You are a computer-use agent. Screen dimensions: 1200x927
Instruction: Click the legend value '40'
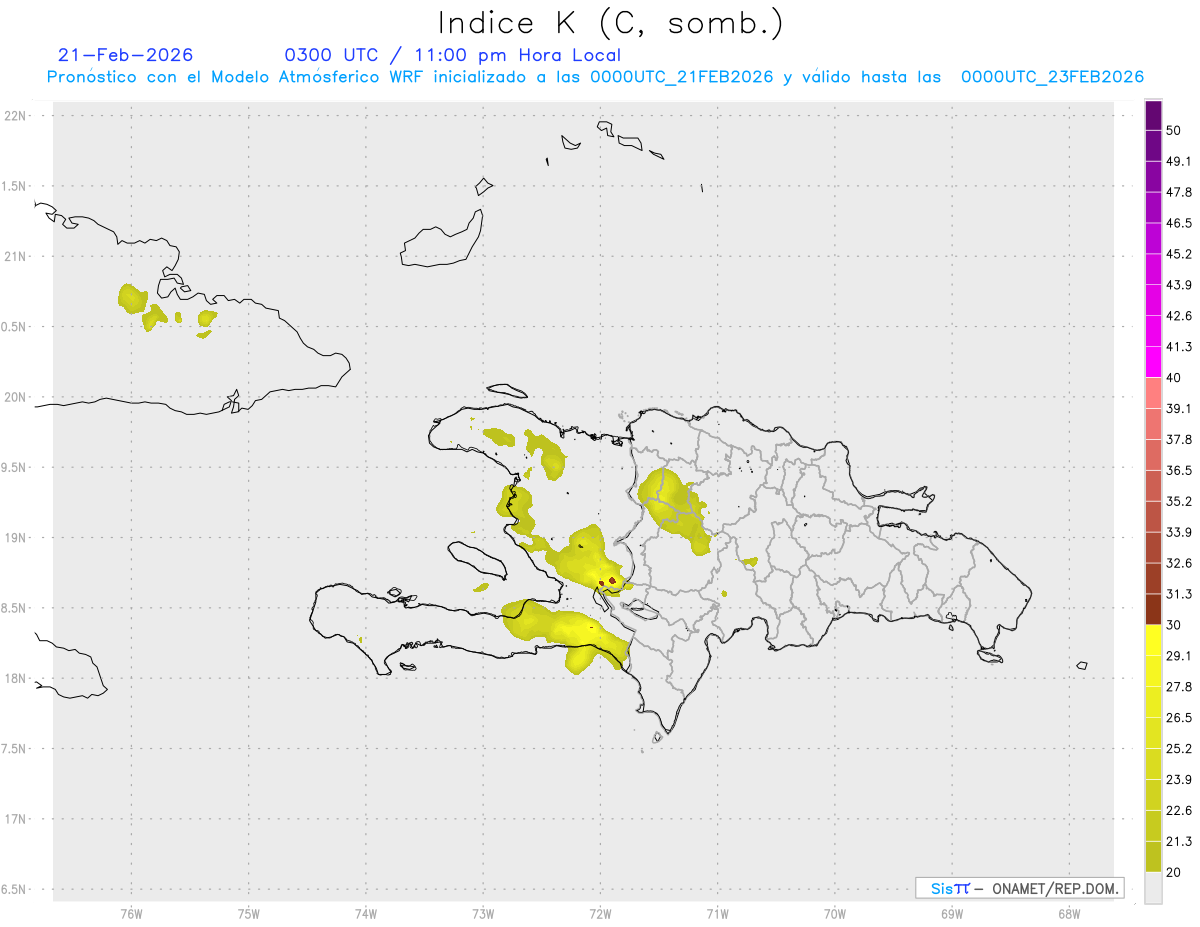(1174, 377)
